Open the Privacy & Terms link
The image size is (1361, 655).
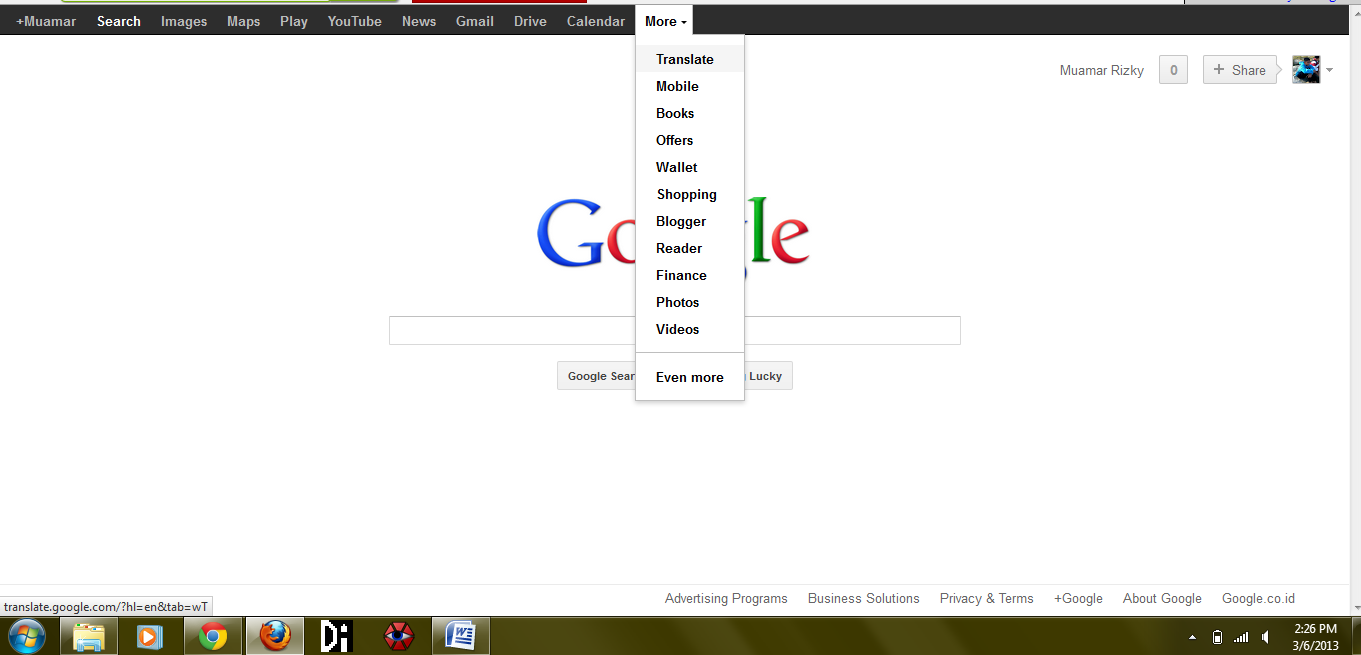[x=986, y=598]
